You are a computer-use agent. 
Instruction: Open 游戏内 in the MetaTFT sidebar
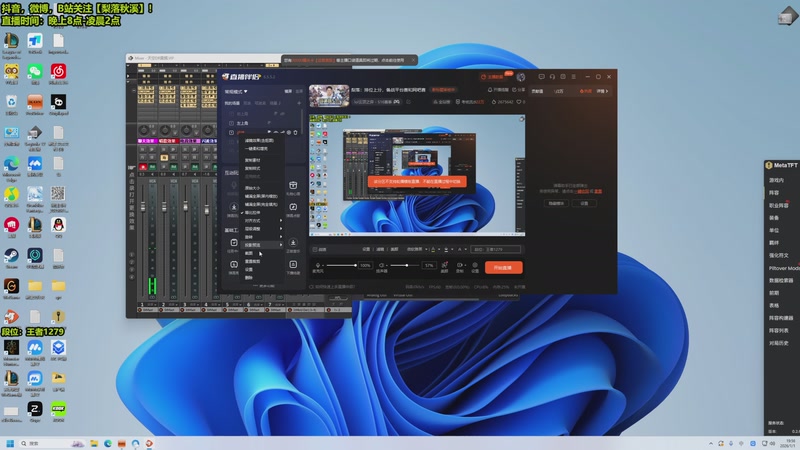[777, 180]
